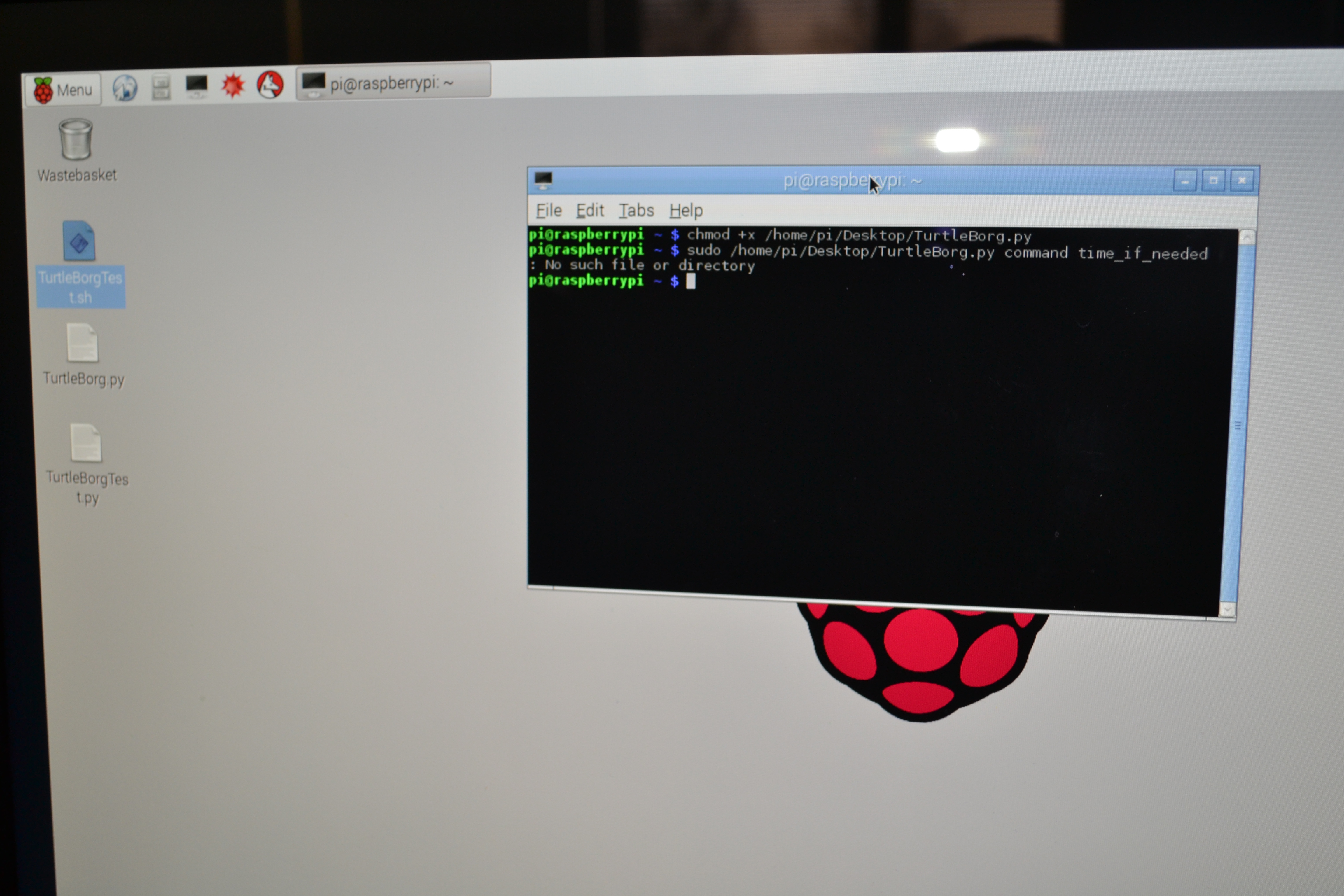Click the terminal vertical scrollbar handle
This screenshot has width=1344, height=896.
tap(1237, 425)
